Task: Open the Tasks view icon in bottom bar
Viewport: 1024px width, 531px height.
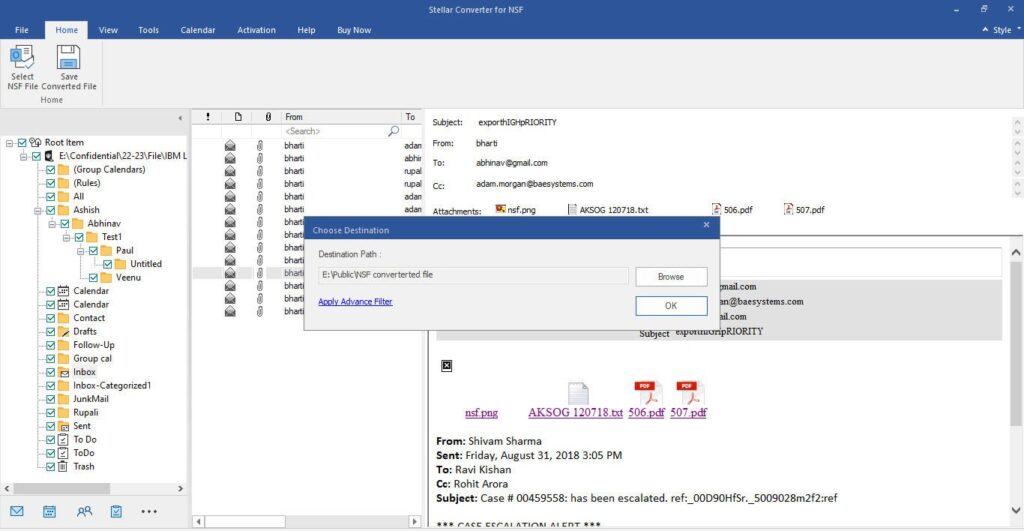Action: click(116, 511)
